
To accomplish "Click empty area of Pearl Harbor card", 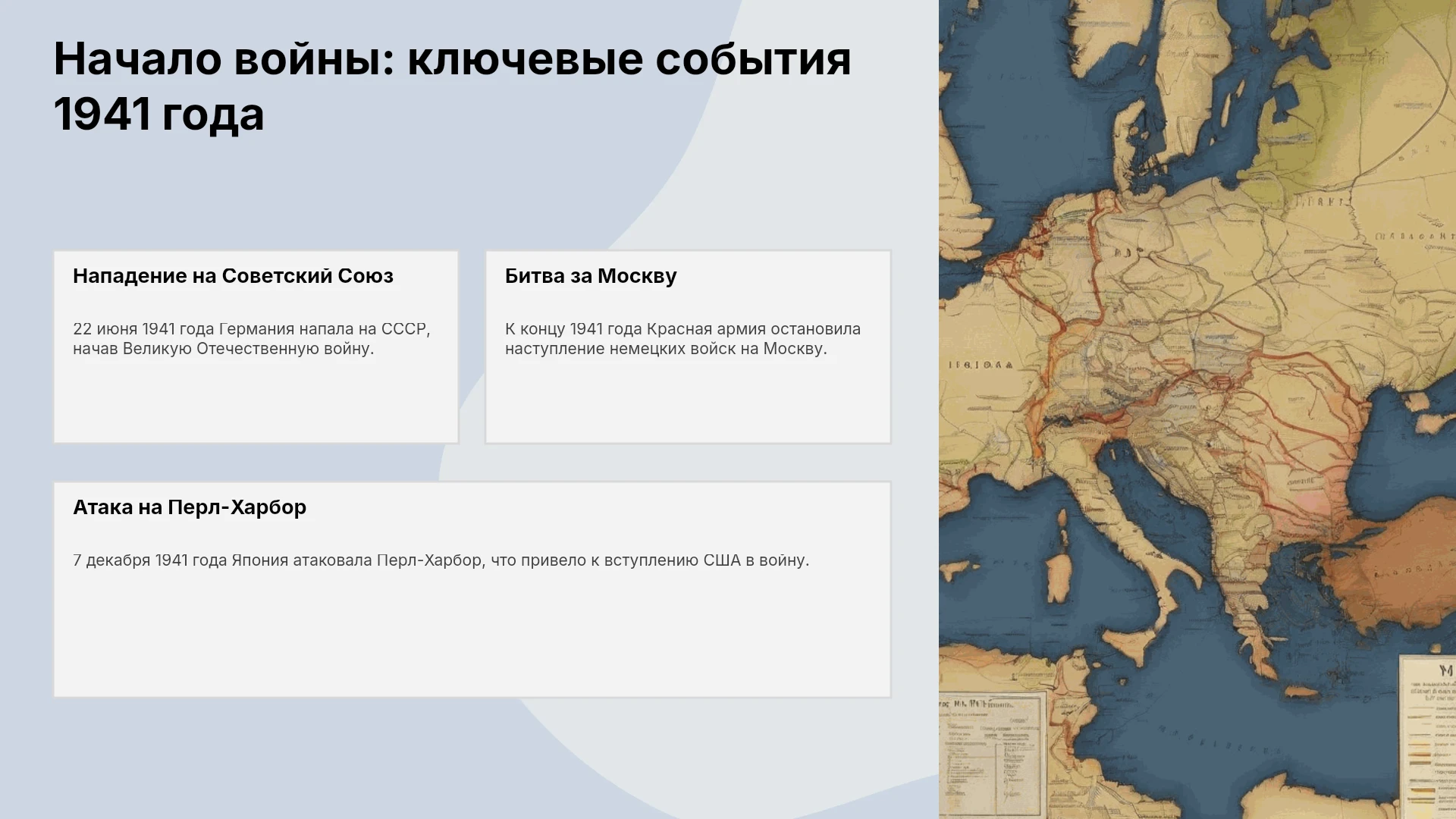I will (x=472, y=637).
